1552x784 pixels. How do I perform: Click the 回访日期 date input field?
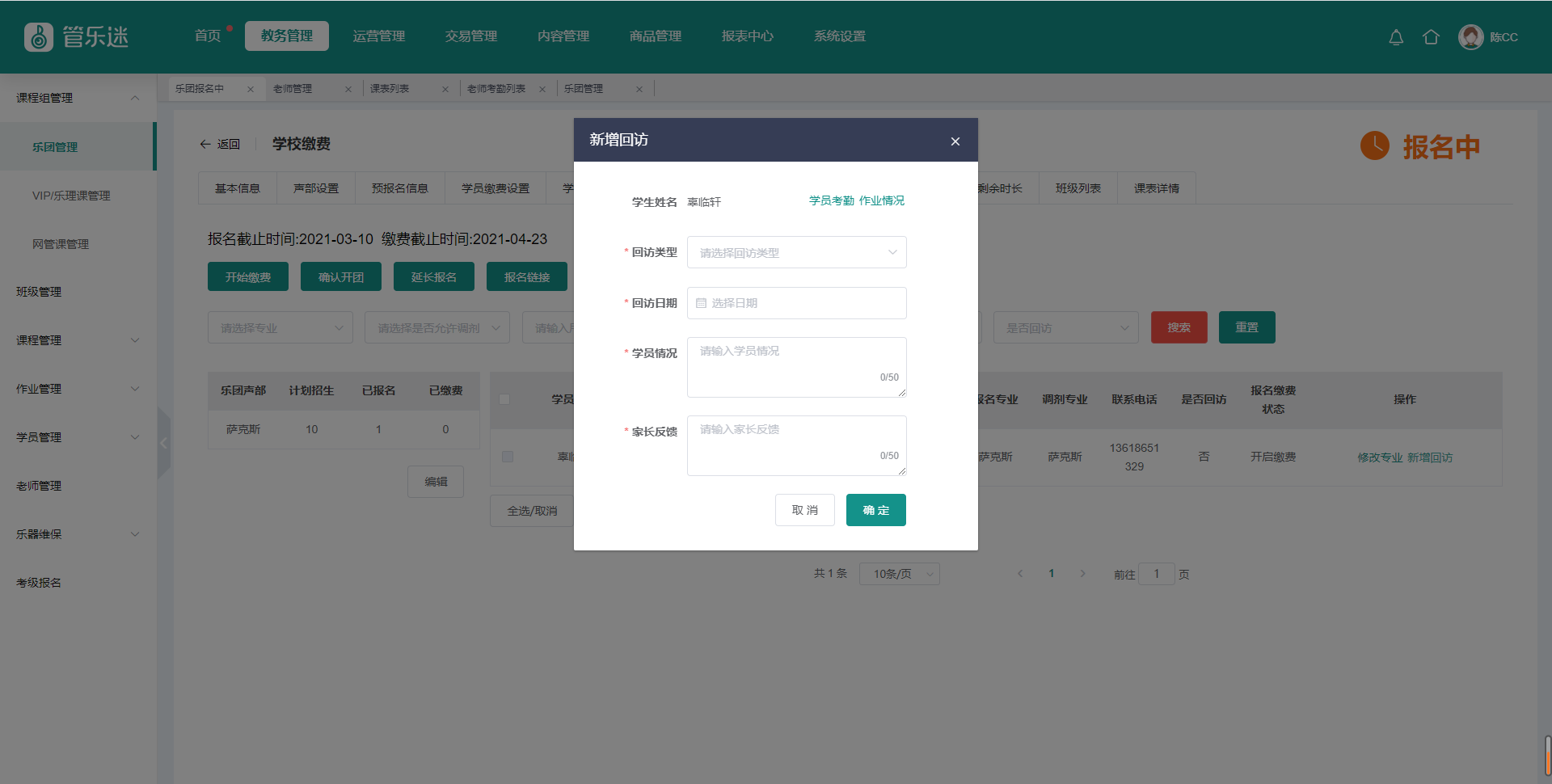pyautogui.click(x=796, y=303)
